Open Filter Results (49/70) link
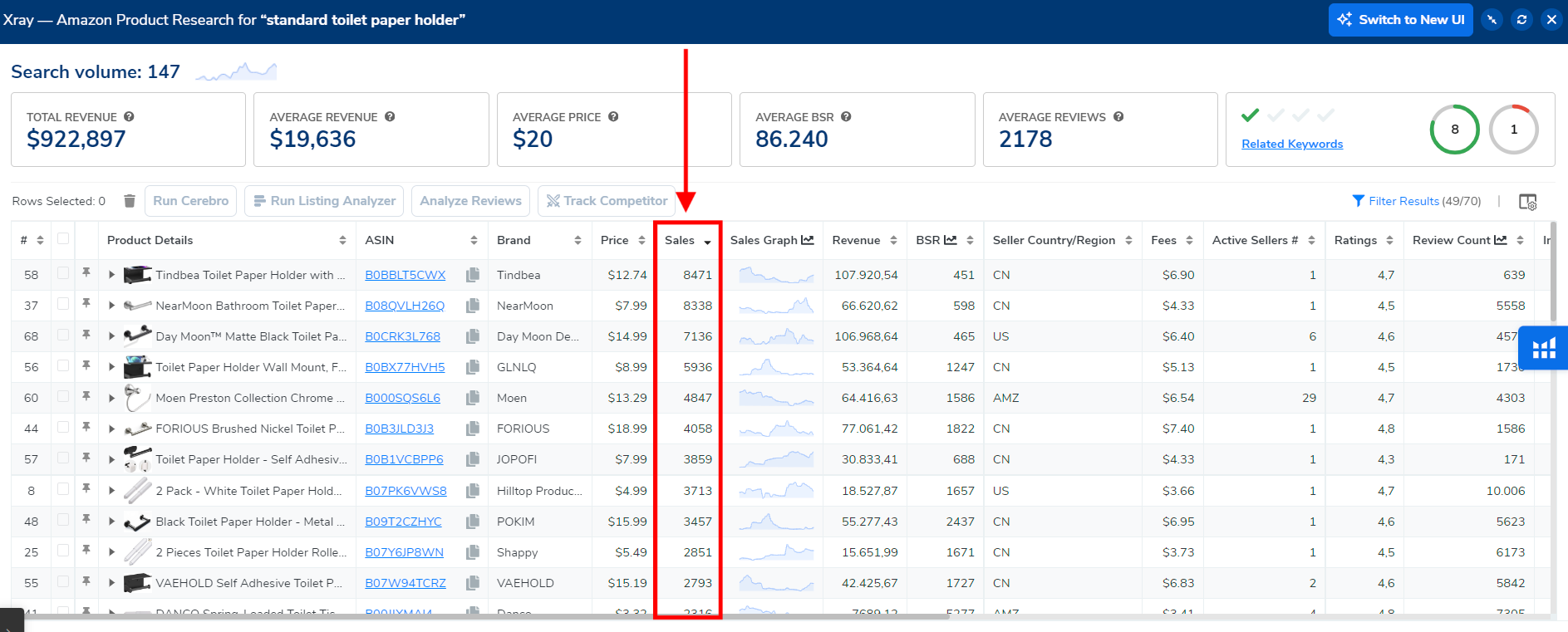 click(x=1417, y=201)
